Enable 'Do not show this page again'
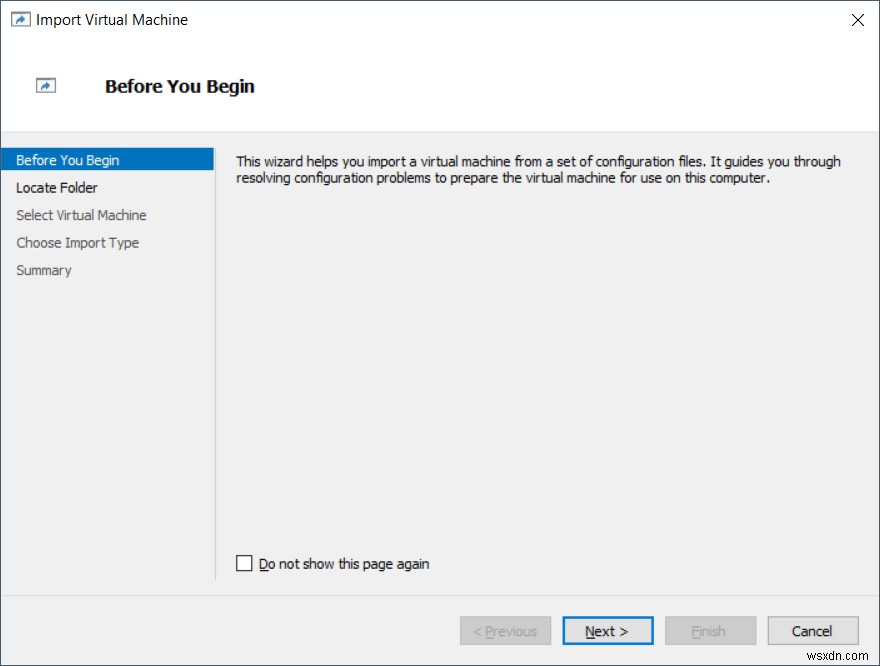This screenshot has height=666, width=880. coord(243,563)
